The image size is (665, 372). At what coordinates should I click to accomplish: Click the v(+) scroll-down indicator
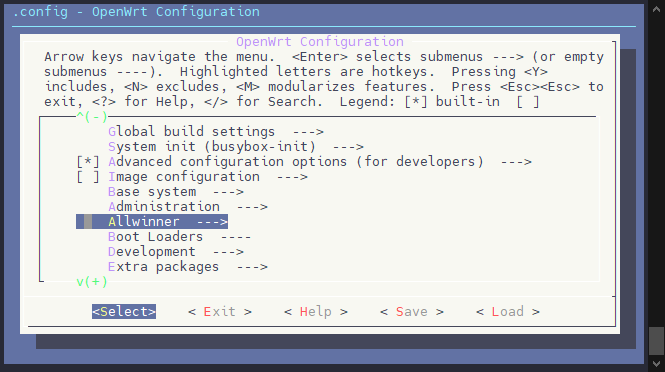[x=92, y=282]
